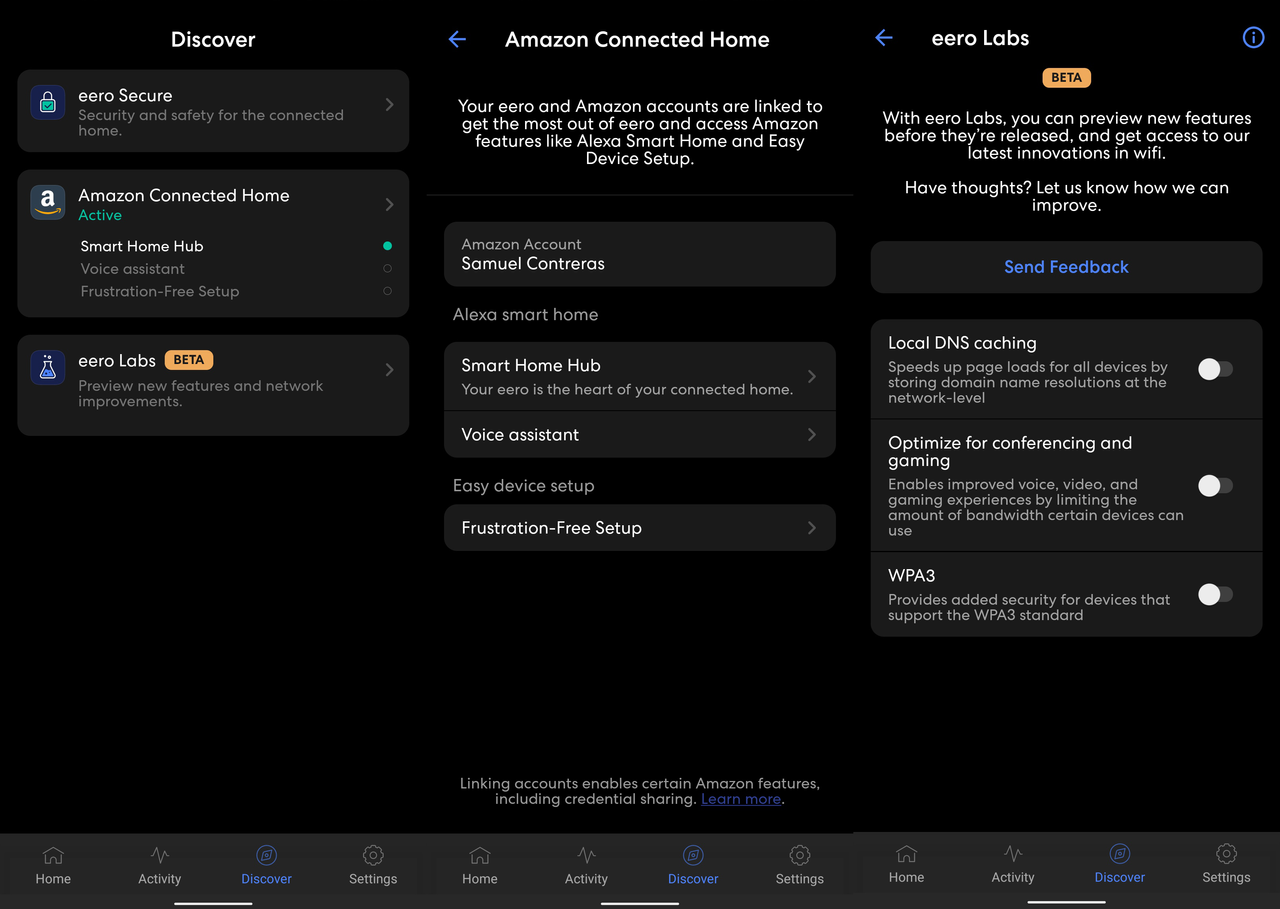The height and width of the screenshot is (909, 1280).
Task: Expand the eero Labs card chevron
Action: (390, 369)
